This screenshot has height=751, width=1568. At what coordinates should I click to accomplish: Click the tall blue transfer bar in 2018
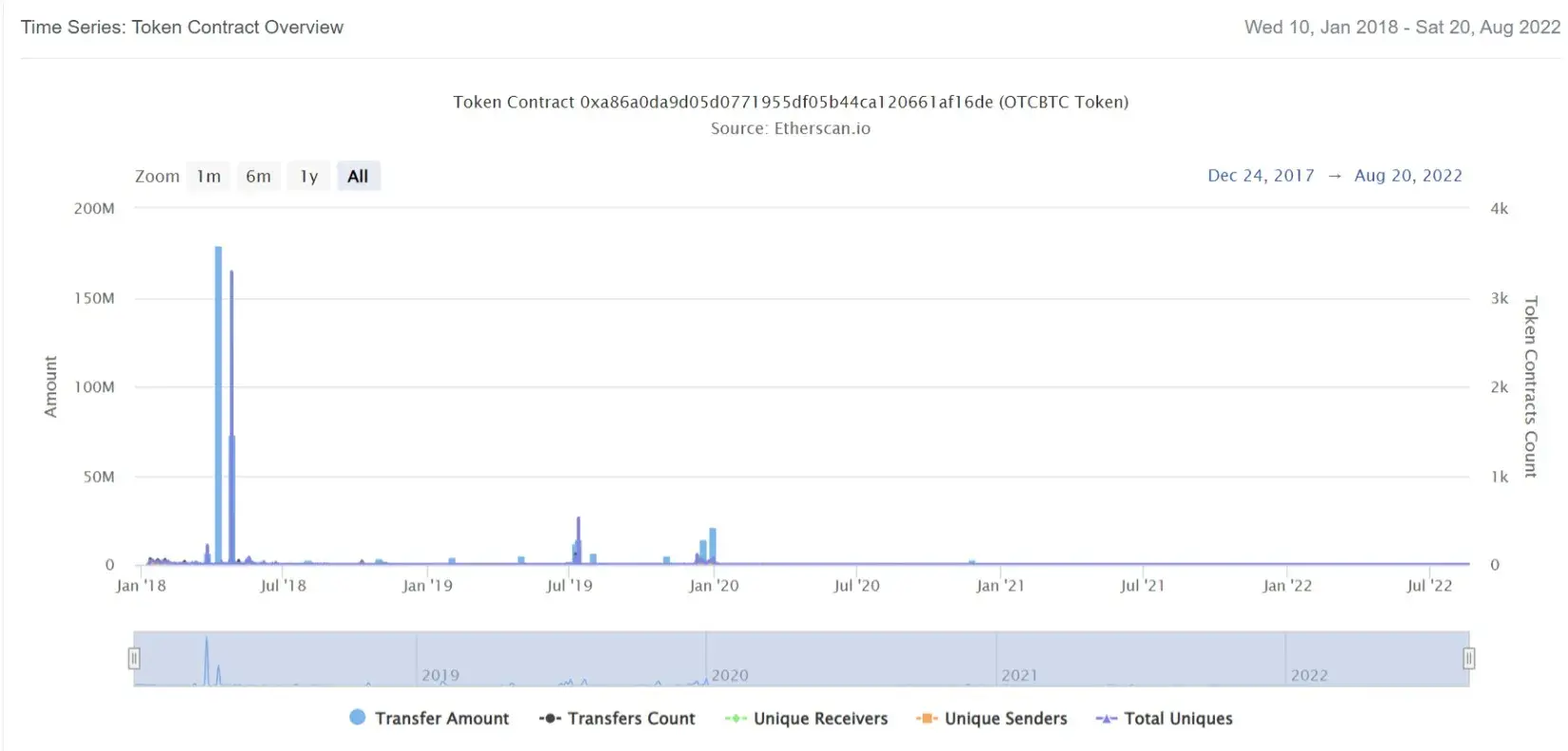[218, 408]
